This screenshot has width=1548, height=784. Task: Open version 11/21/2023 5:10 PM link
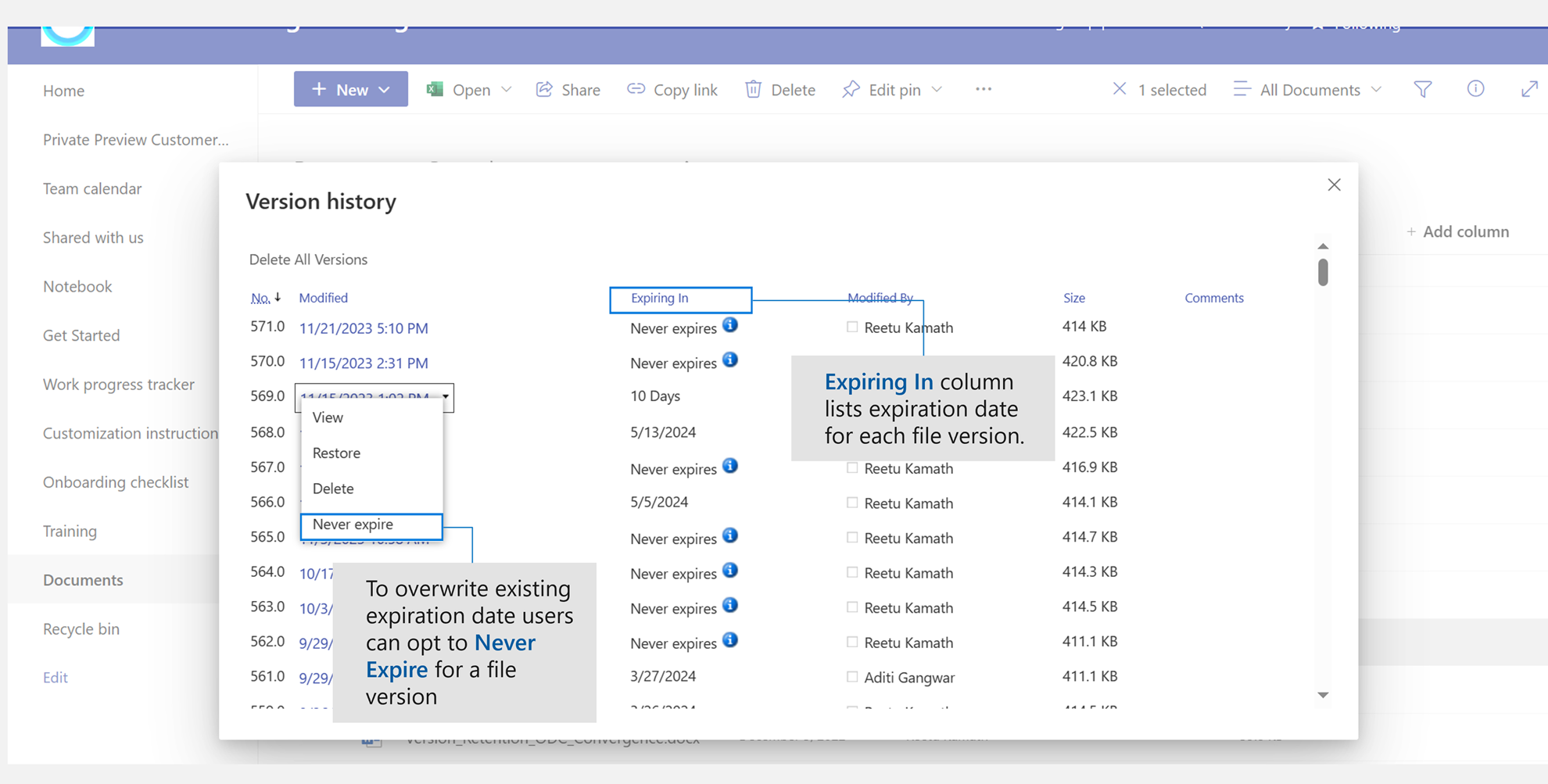tap(364, 328)
